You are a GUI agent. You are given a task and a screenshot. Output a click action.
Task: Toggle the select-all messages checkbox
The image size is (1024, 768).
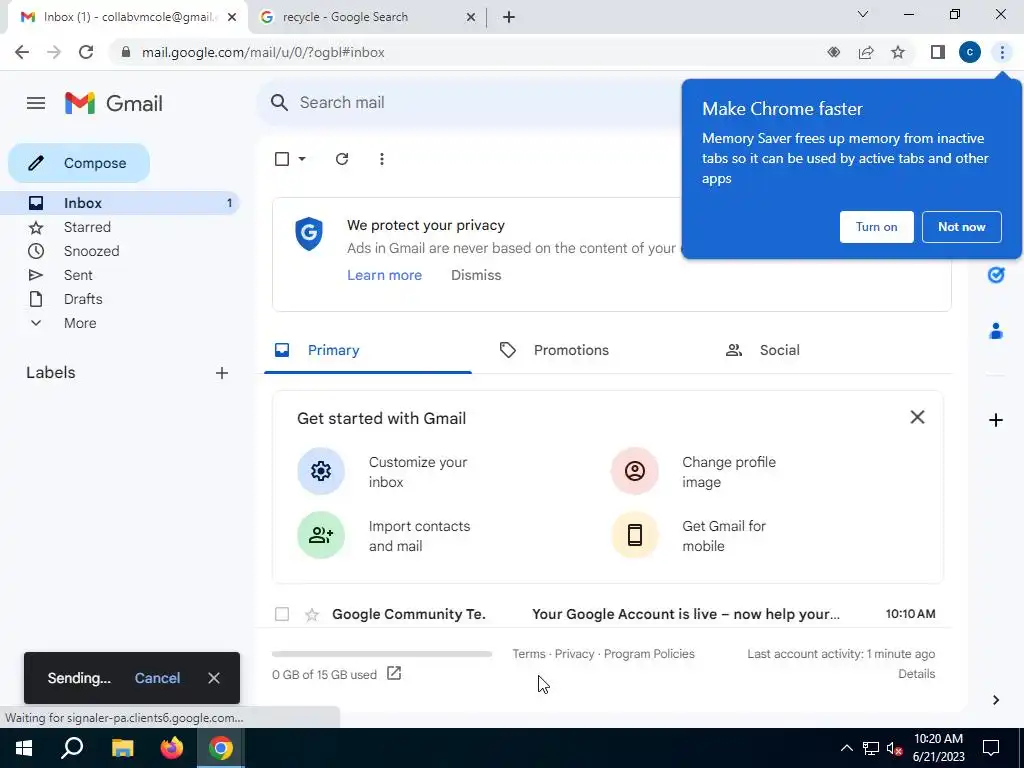[282, 159]
